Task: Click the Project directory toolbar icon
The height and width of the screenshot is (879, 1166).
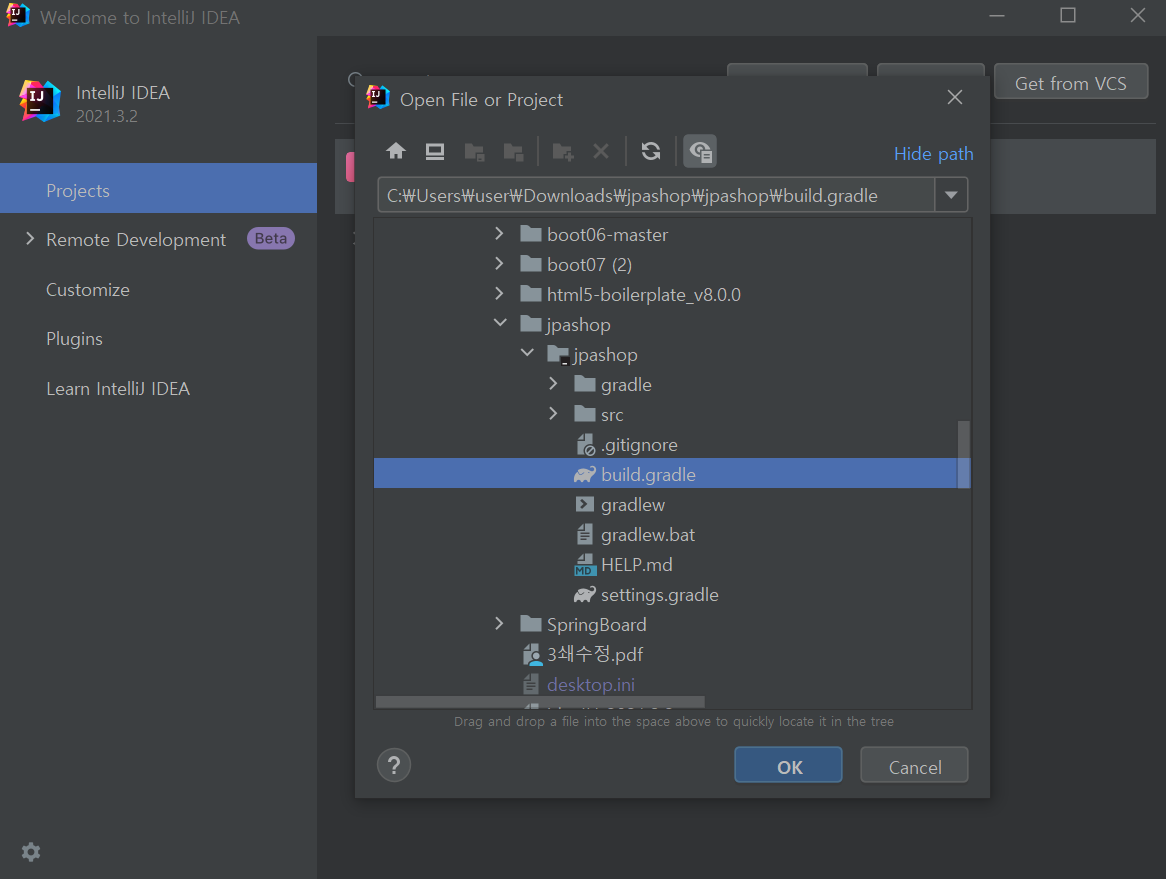Action: (x=474, y=152)
